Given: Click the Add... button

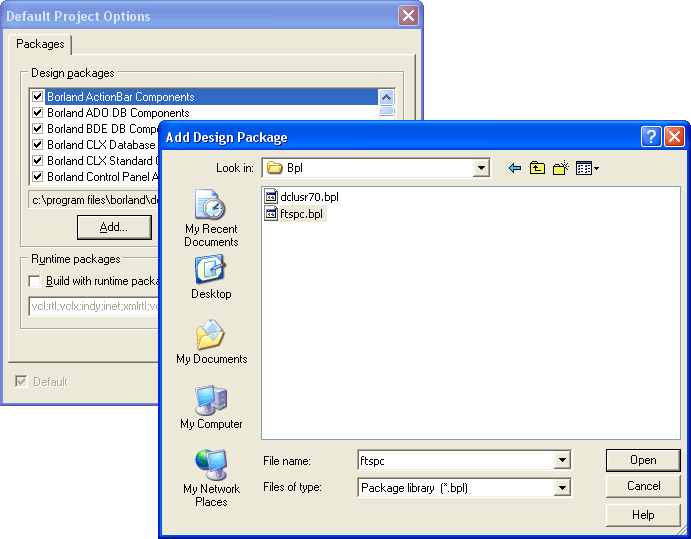Looking at the screenshot, I should click(x=114, y=227).
